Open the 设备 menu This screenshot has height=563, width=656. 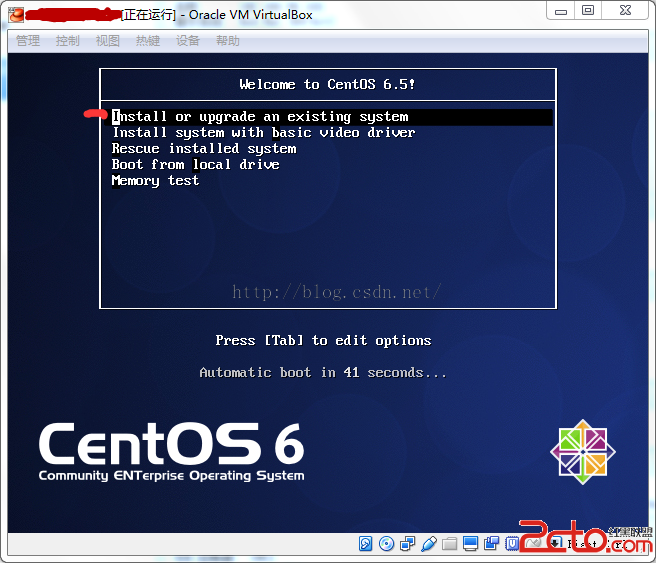point(187,41)
